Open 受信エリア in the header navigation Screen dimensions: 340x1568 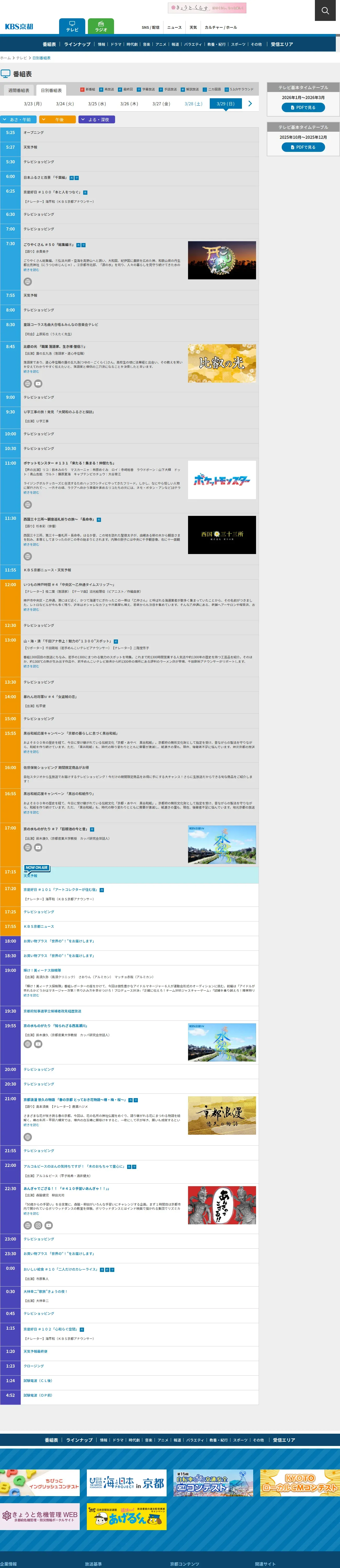(282, 44)
